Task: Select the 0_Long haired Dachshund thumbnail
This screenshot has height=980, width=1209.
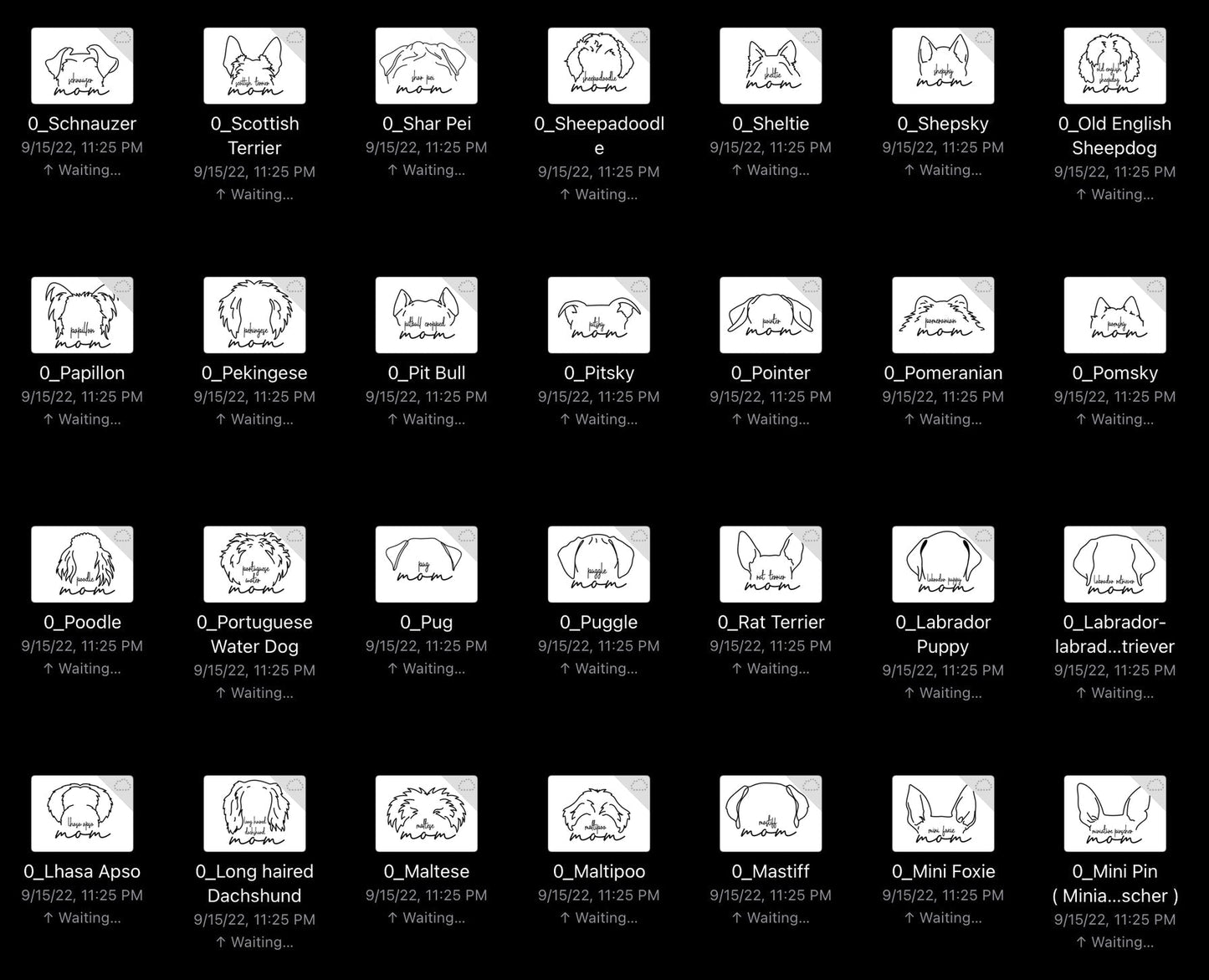Action: 254,813
